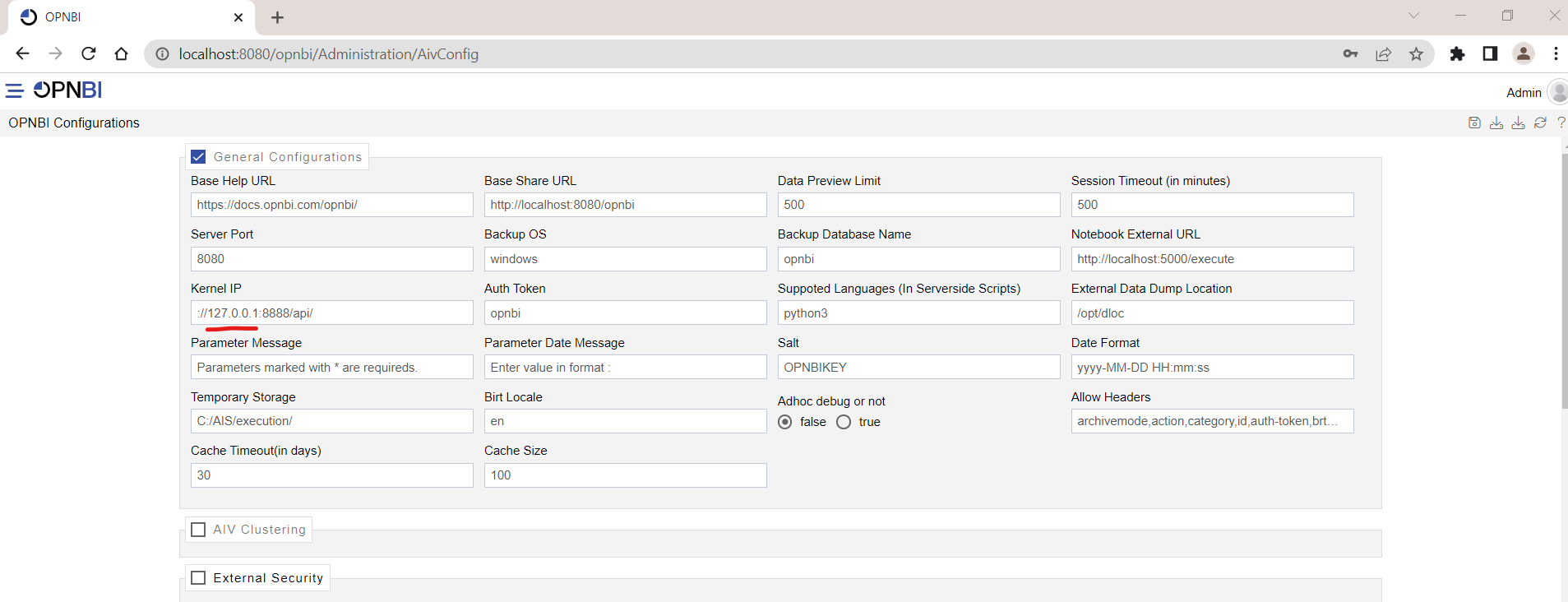1568x602 pixels.
Task: Click the OPNBI logo
Action: pos(67,90)
